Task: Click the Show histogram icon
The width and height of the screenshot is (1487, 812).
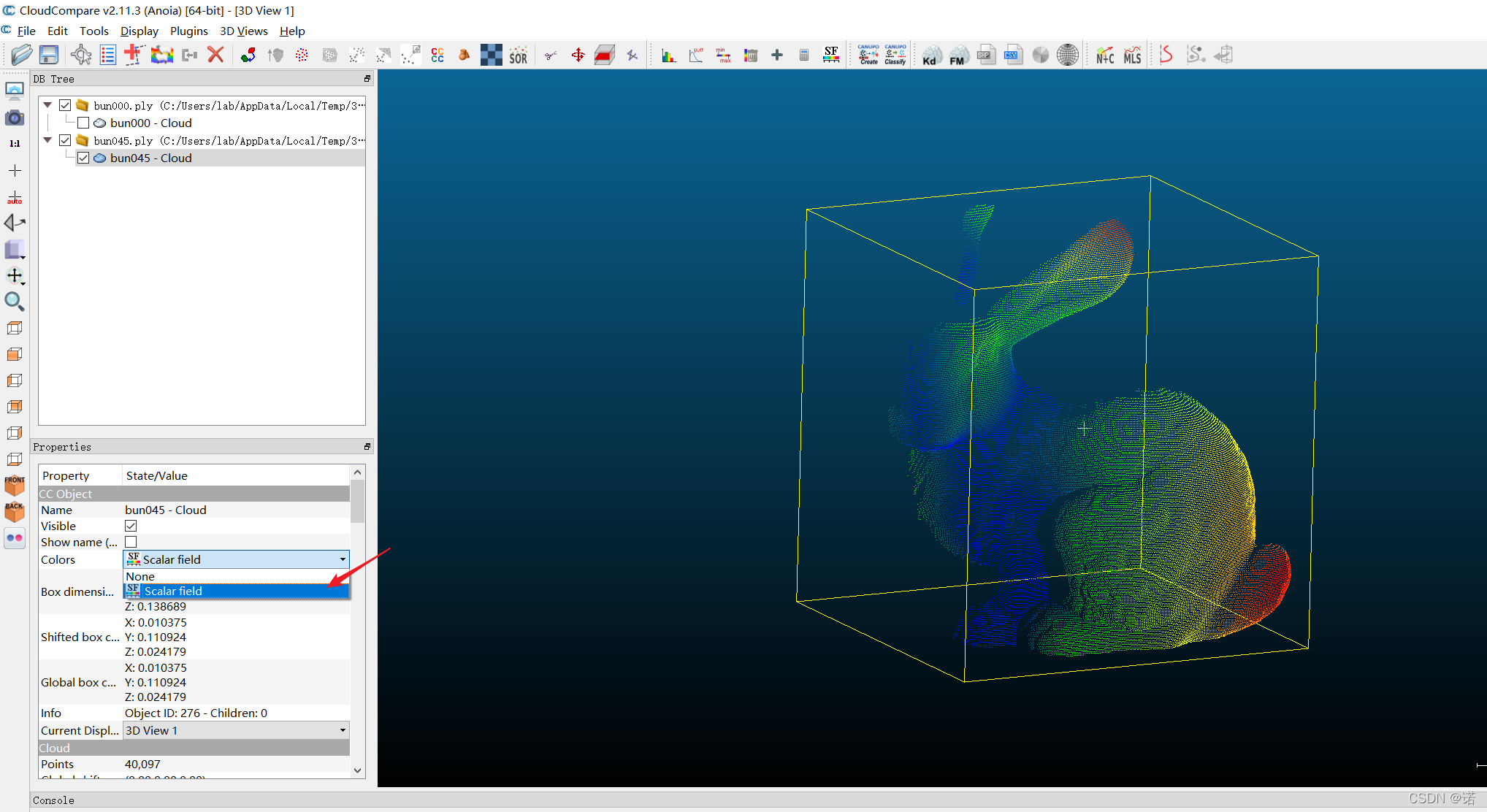Action: (x=668, y=55)
